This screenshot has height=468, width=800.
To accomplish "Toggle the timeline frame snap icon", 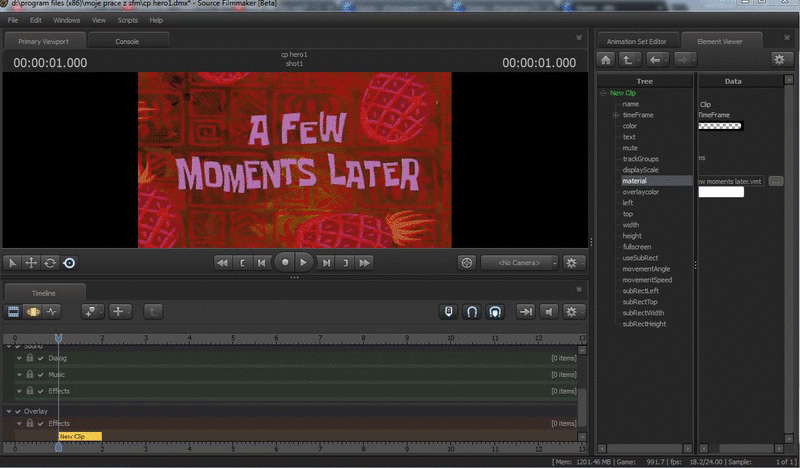I will [448, 311].
